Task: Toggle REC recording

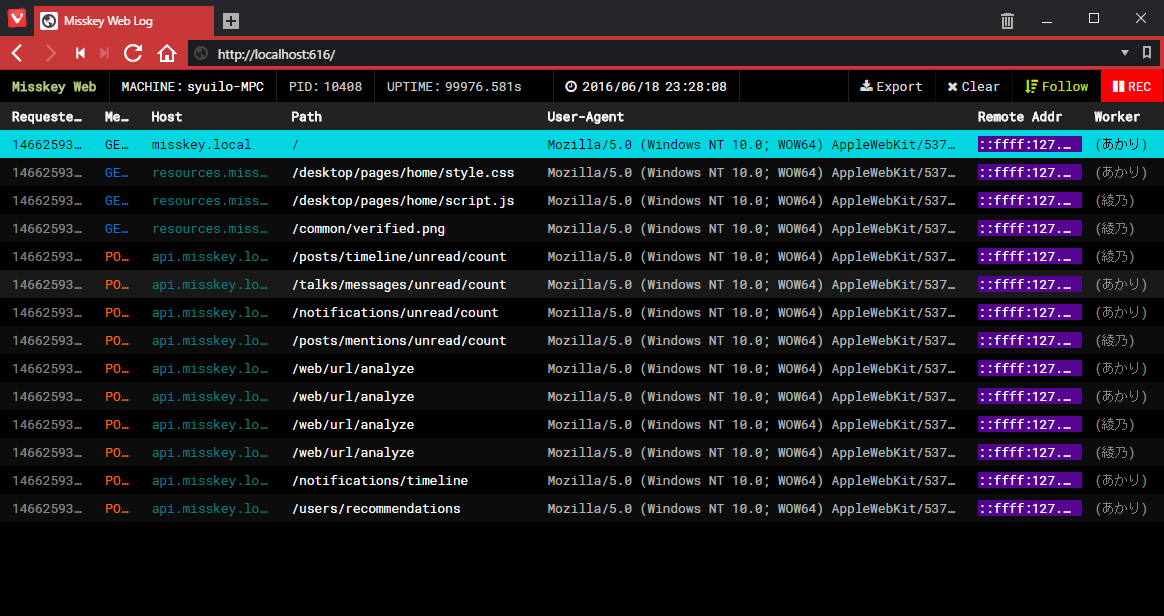Action: (x=1132, y=87)
